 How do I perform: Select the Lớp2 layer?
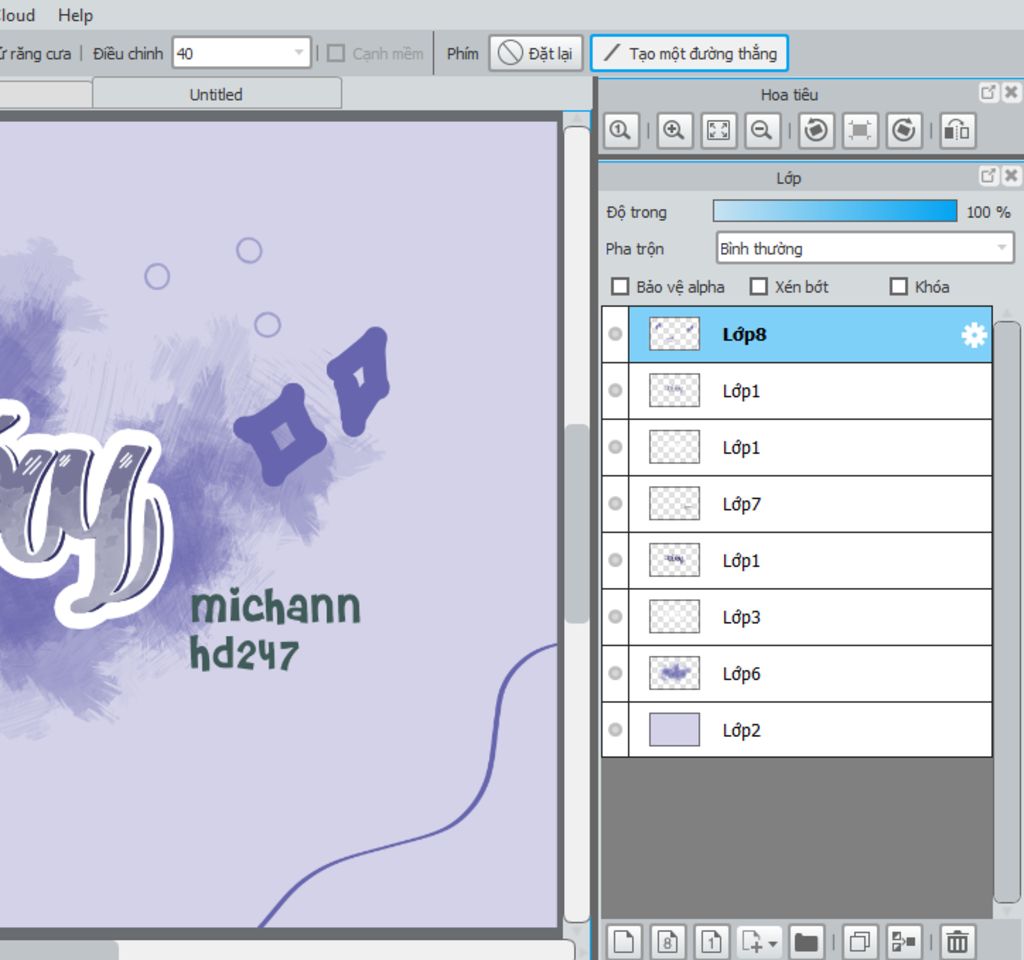[810, 729]
